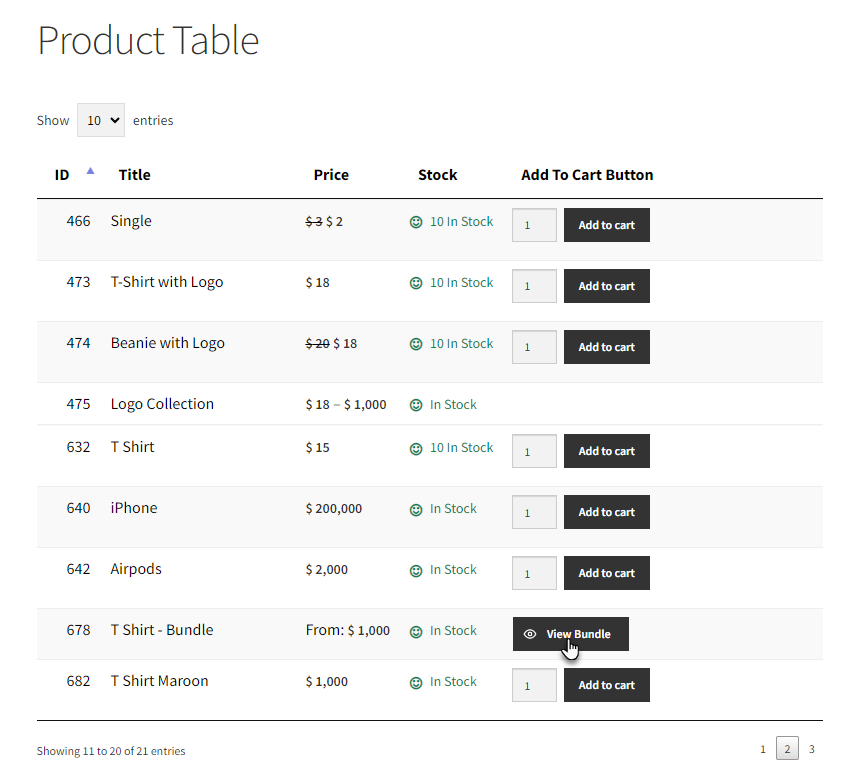Add T-Shirt with Logo to cart
Viewport: 866px width, 778px height.
tap(606, 286)
